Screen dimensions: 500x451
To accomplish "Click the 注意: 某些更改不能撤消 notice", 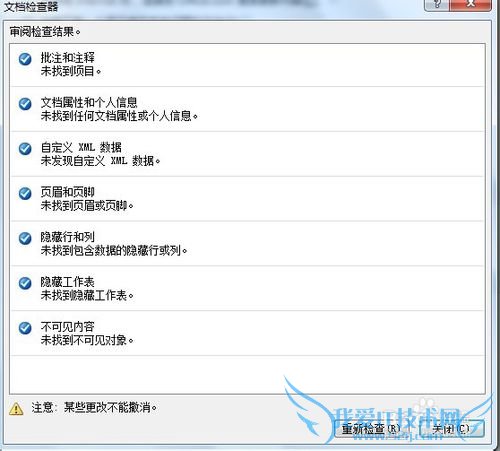I will (94, 407).
